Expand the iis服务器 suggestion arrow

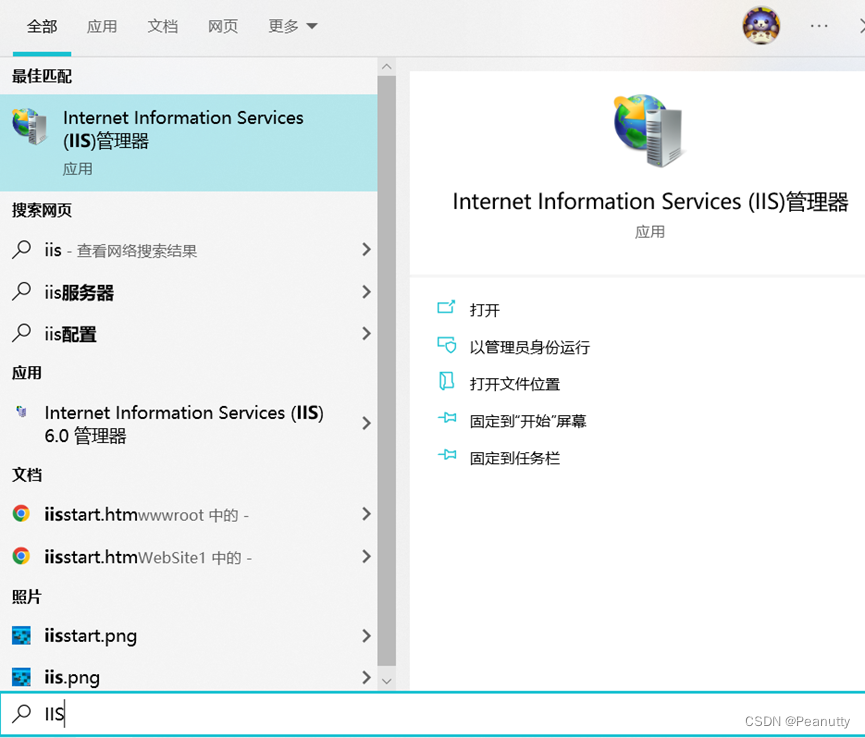point(366,292)
